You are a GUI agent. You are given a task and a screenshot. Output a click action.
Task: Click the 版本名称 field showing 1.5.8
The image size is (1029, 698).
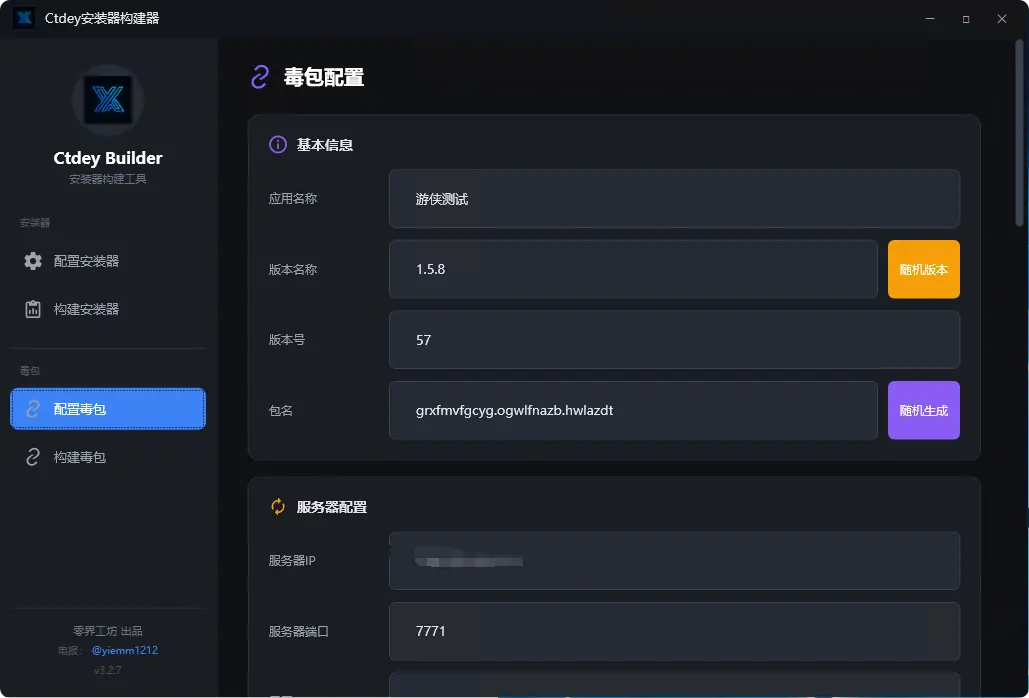pyautogui.click(x=633, y=269)
